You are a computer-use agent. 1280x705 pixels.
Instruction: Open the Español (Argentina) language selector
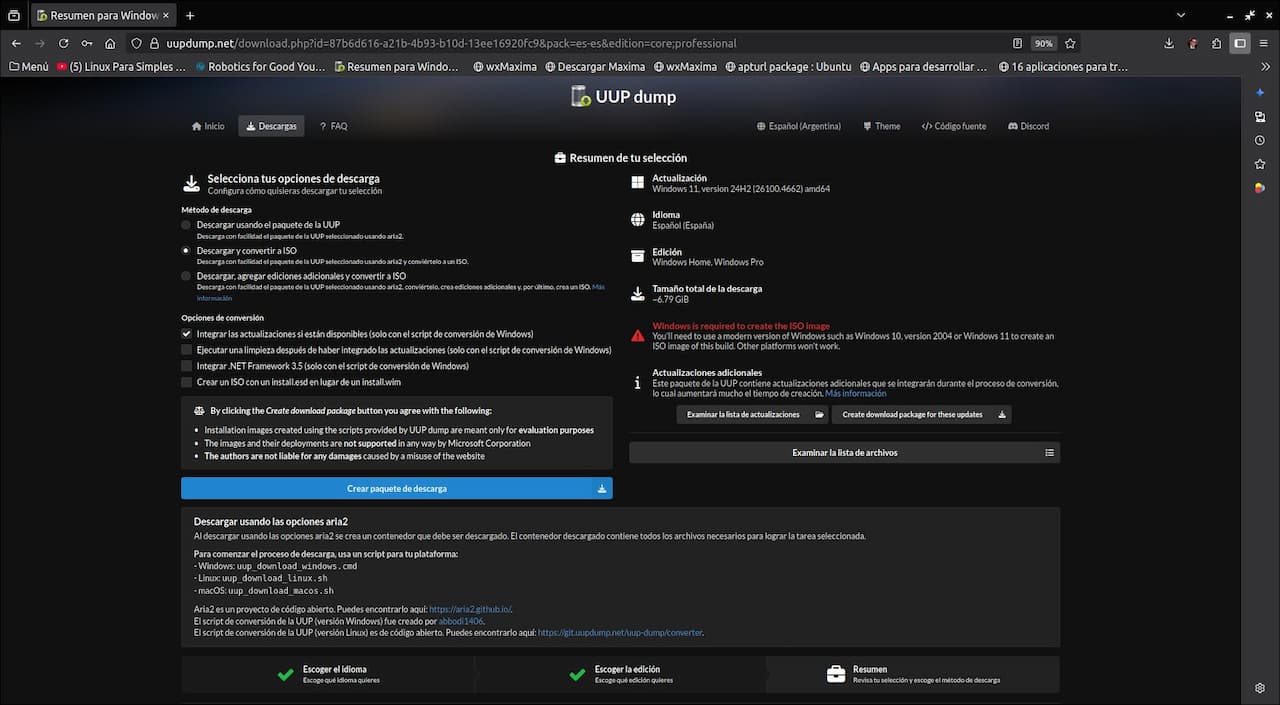tap(798, 127)
